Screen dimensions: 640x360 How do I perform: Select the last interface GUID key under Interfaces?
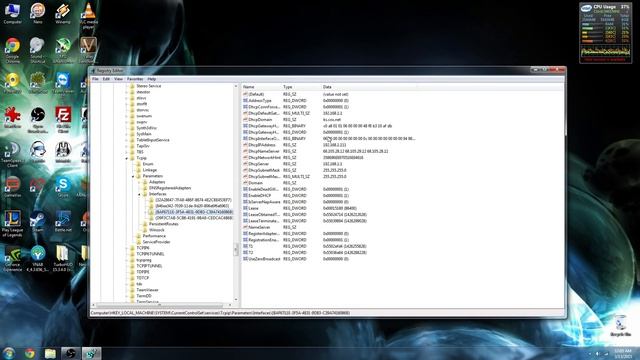coord(194,218)
